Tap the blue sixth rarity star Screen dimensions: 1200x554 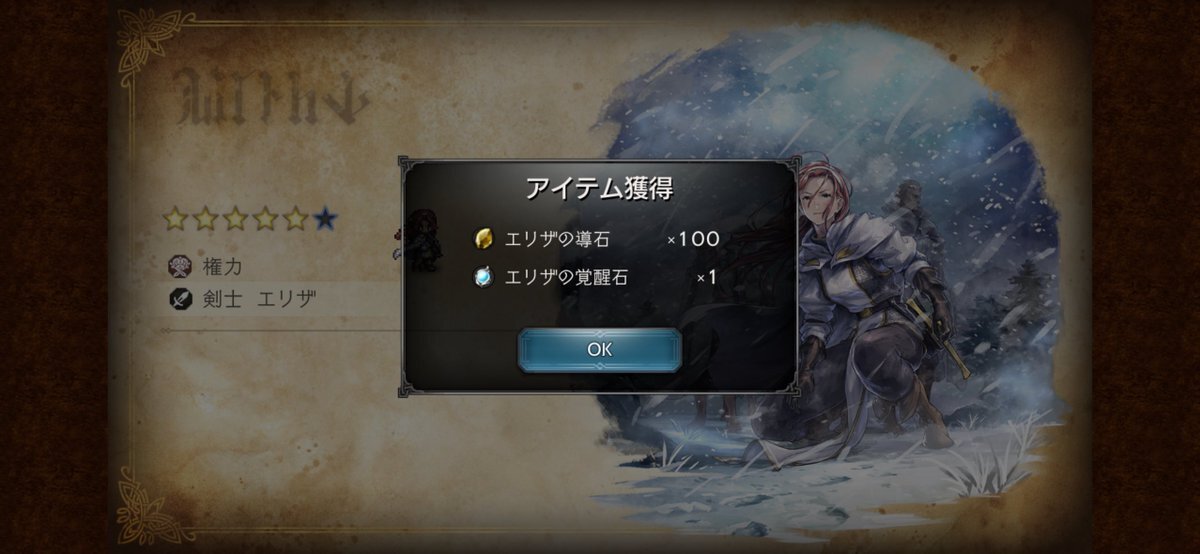click(324, 219)
